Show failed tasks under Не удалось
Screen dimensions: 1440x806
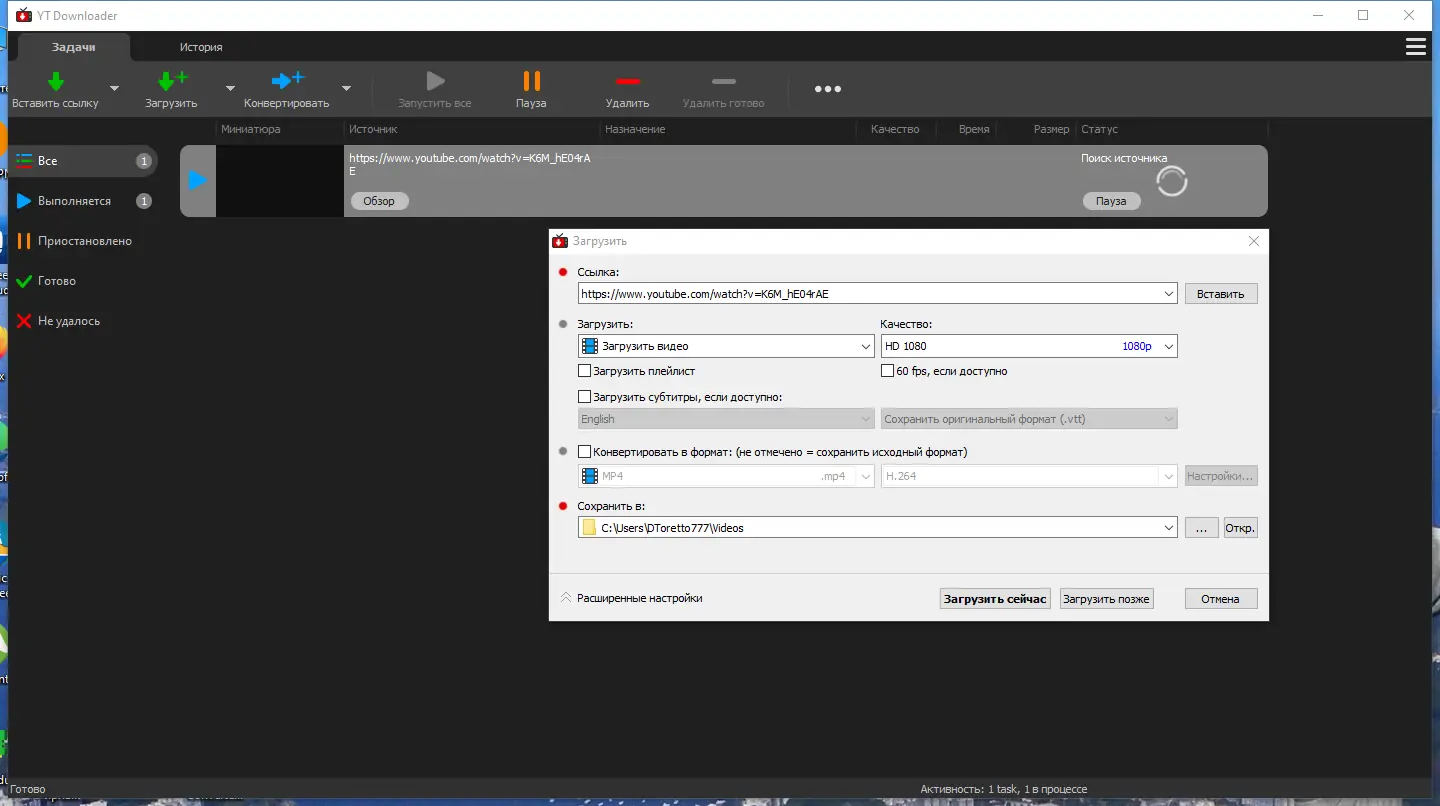tap(84, 321)
